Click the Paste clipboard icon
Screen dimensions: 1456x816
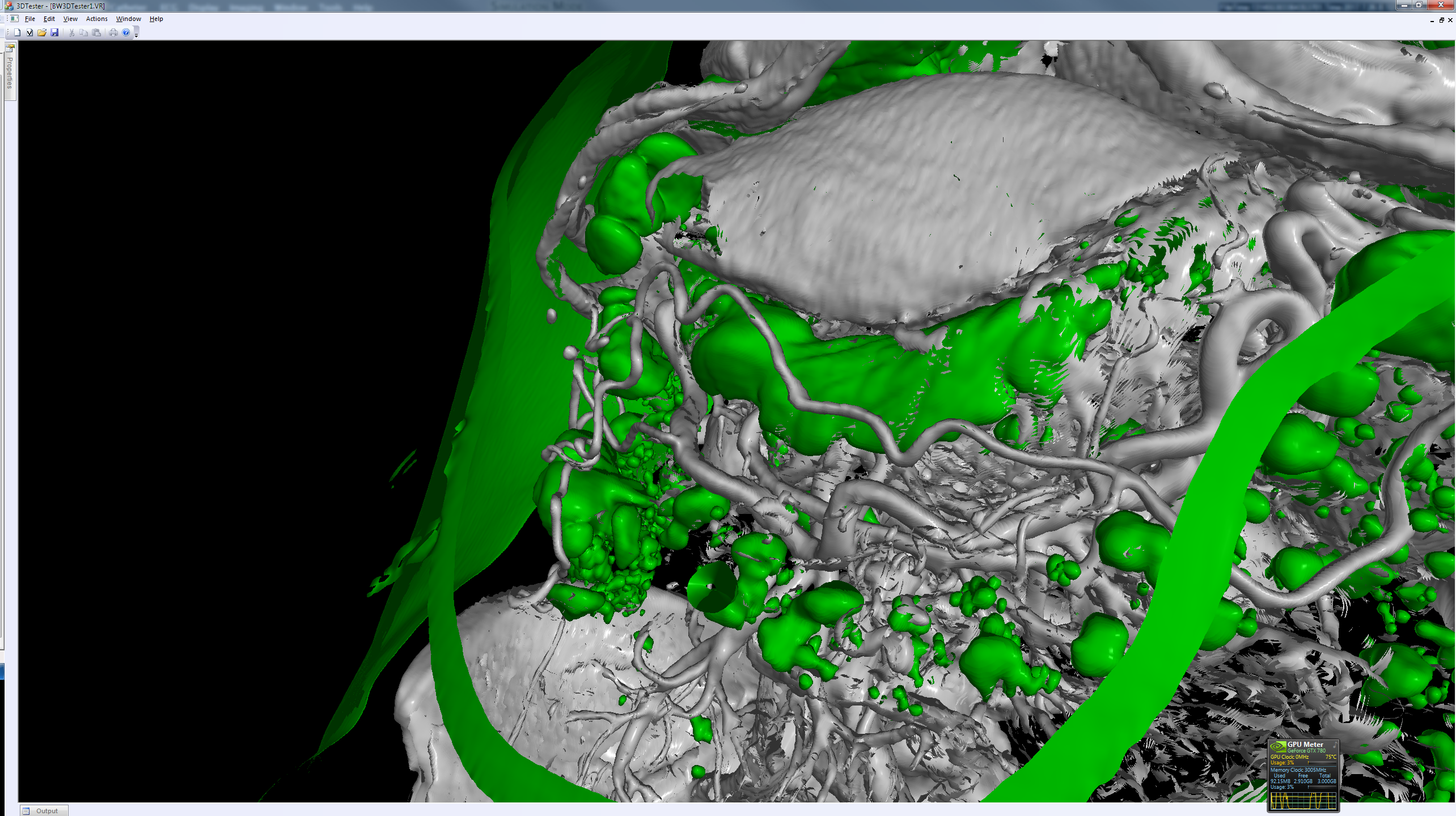click(x=96, y=32)
